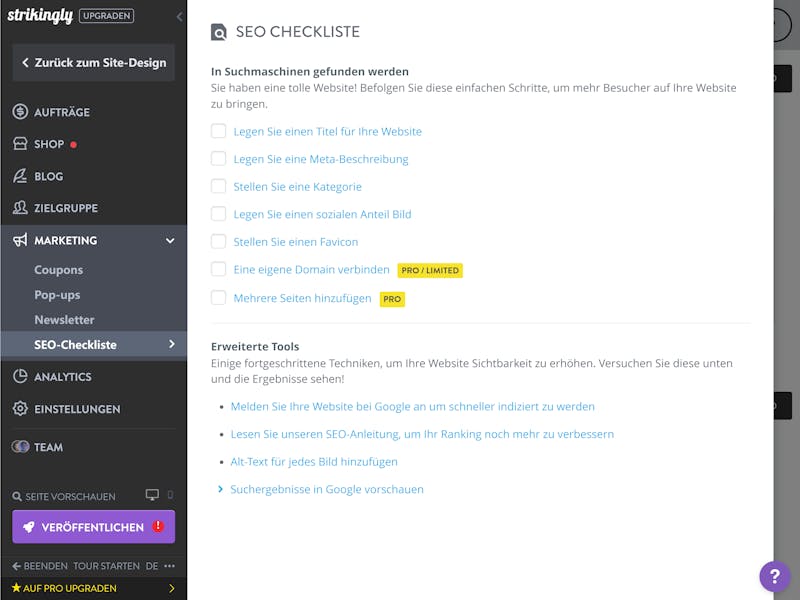This screenshot has width=800, height=600.
Task: Click the Veröffentlichen publish button
Action: point(93,527)
